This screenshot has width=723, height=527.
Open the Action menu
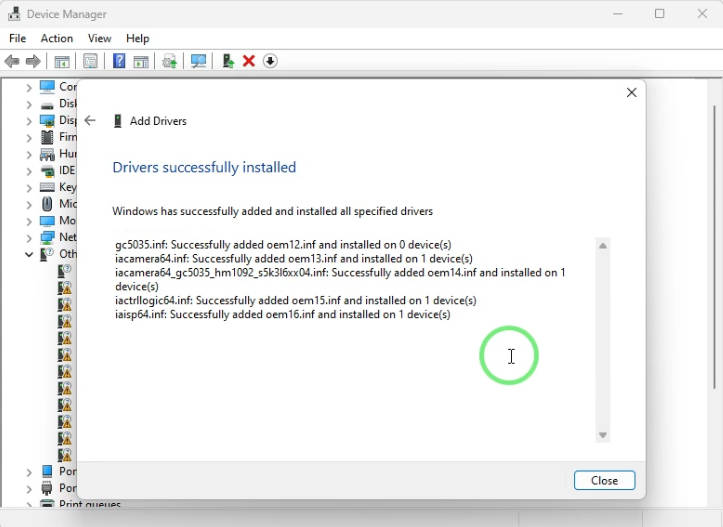click(57, 38)
